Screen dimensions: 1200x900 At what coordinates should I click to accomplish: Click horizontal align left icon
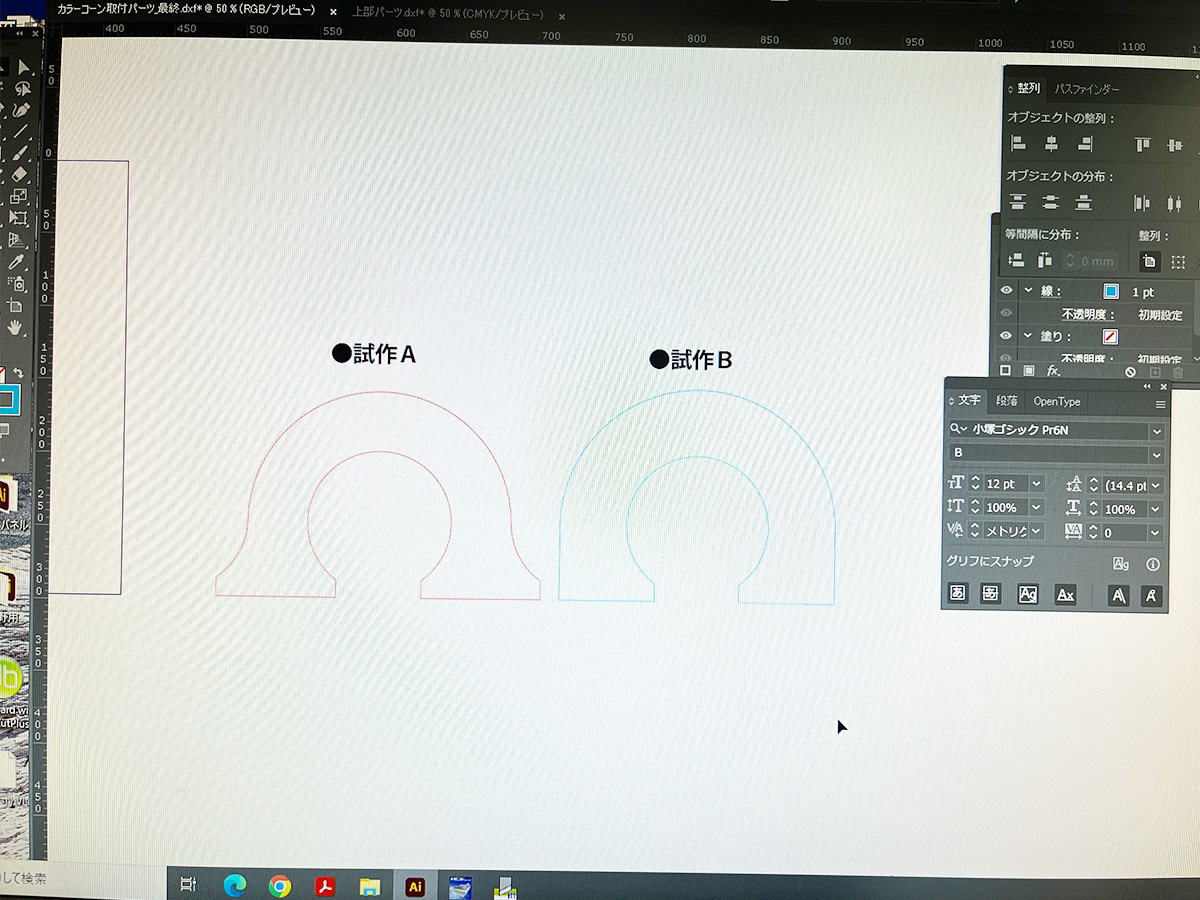point(1019,145)
